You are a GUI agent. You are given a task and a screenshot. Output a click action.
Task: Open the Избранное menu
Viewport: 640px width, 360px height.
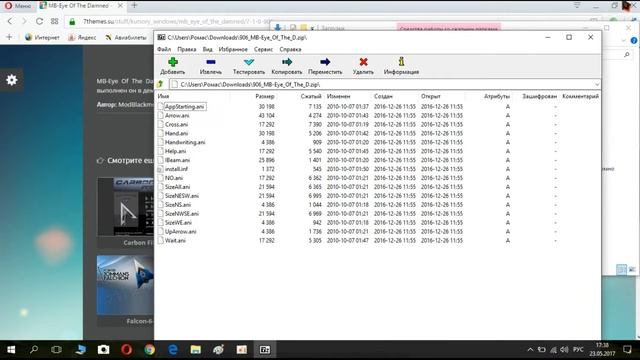pyautogui.click(x=233, y=49)
